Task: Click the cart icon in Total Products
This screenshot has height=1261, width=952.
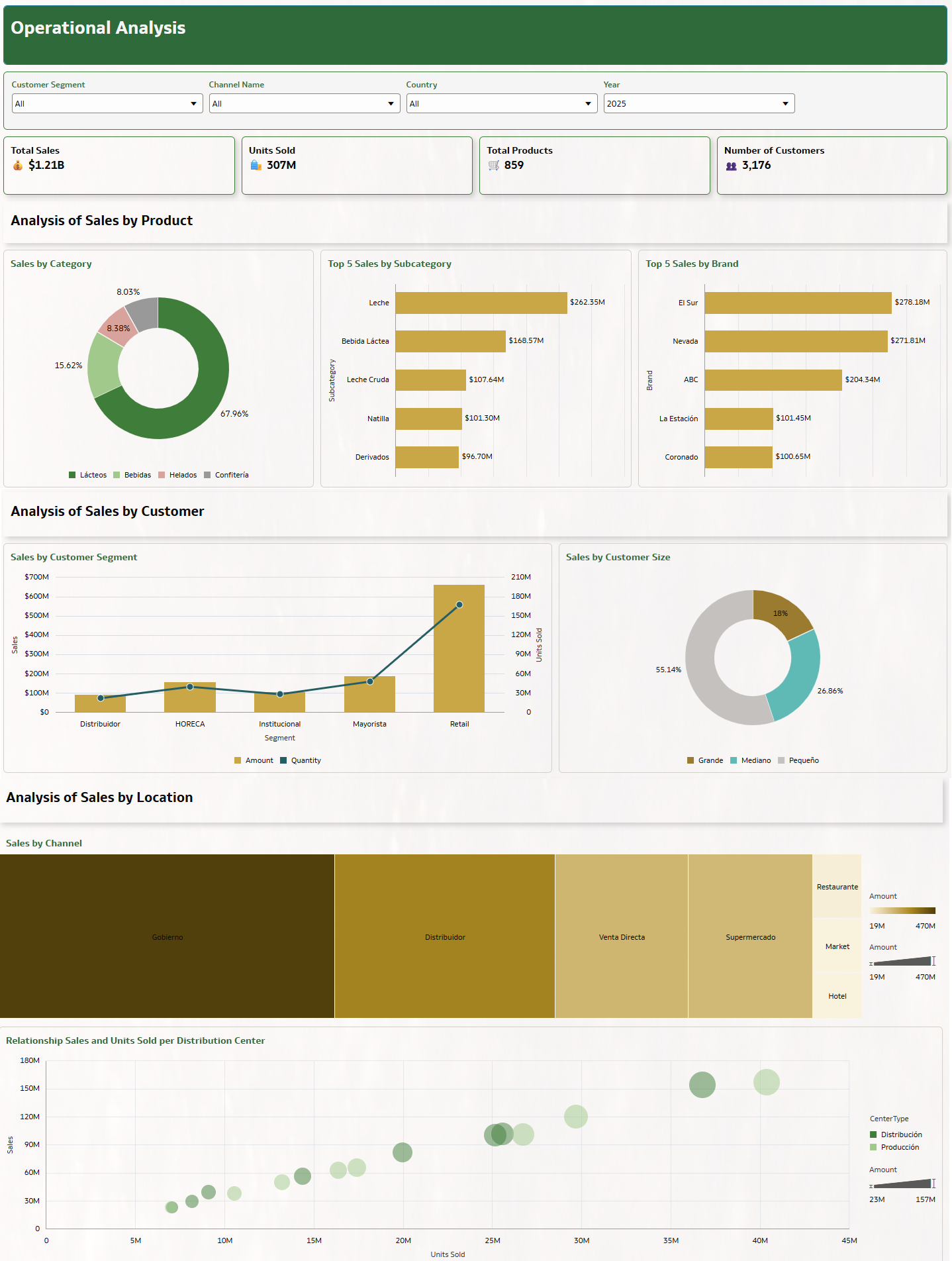Action: point(494,166)
